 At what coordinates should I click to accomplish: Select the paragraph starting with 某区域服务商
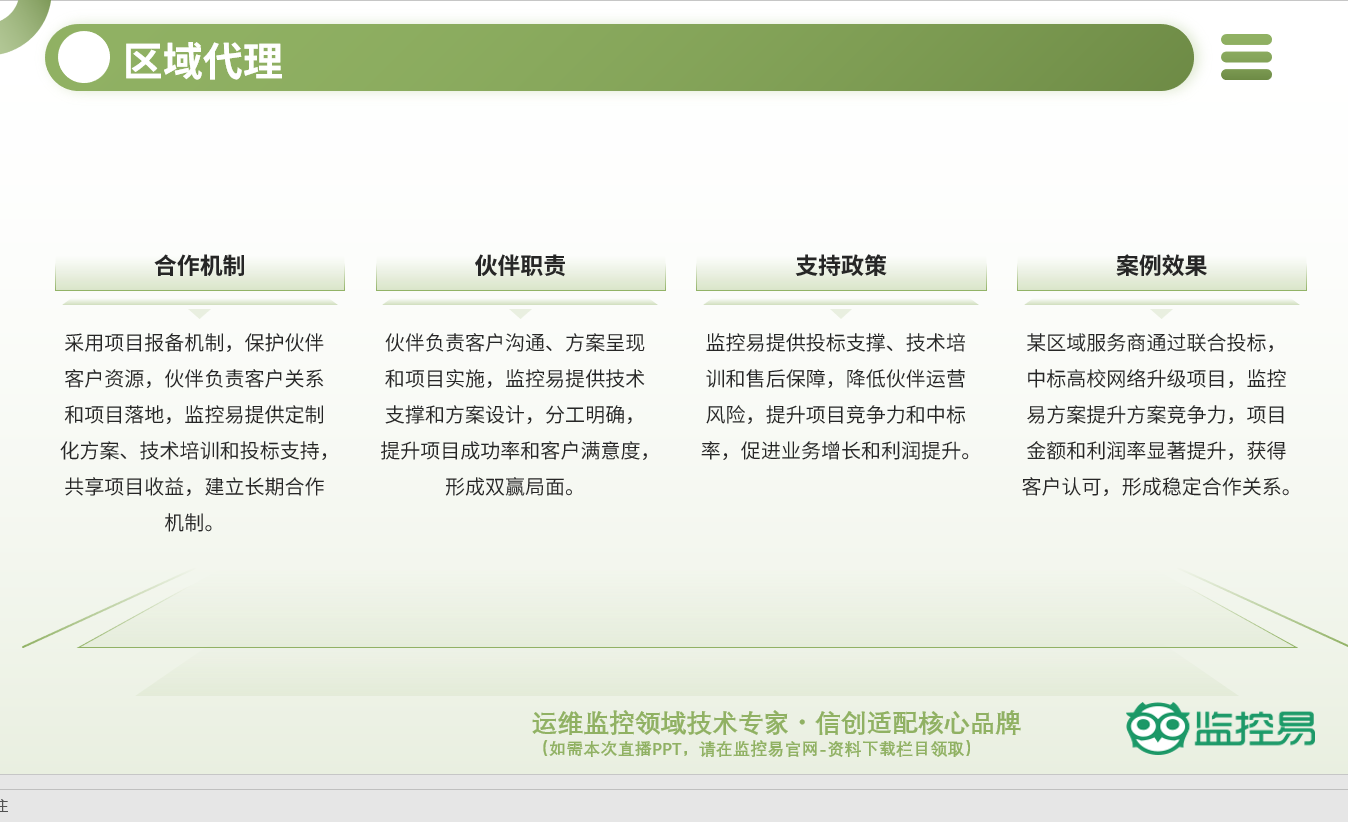click(1157, 414)
